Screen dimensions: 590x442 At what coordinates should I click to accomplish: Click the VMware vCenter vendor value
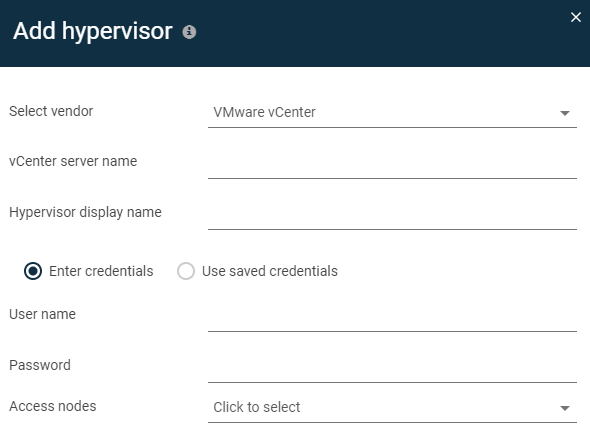click(x=264, y=112)
